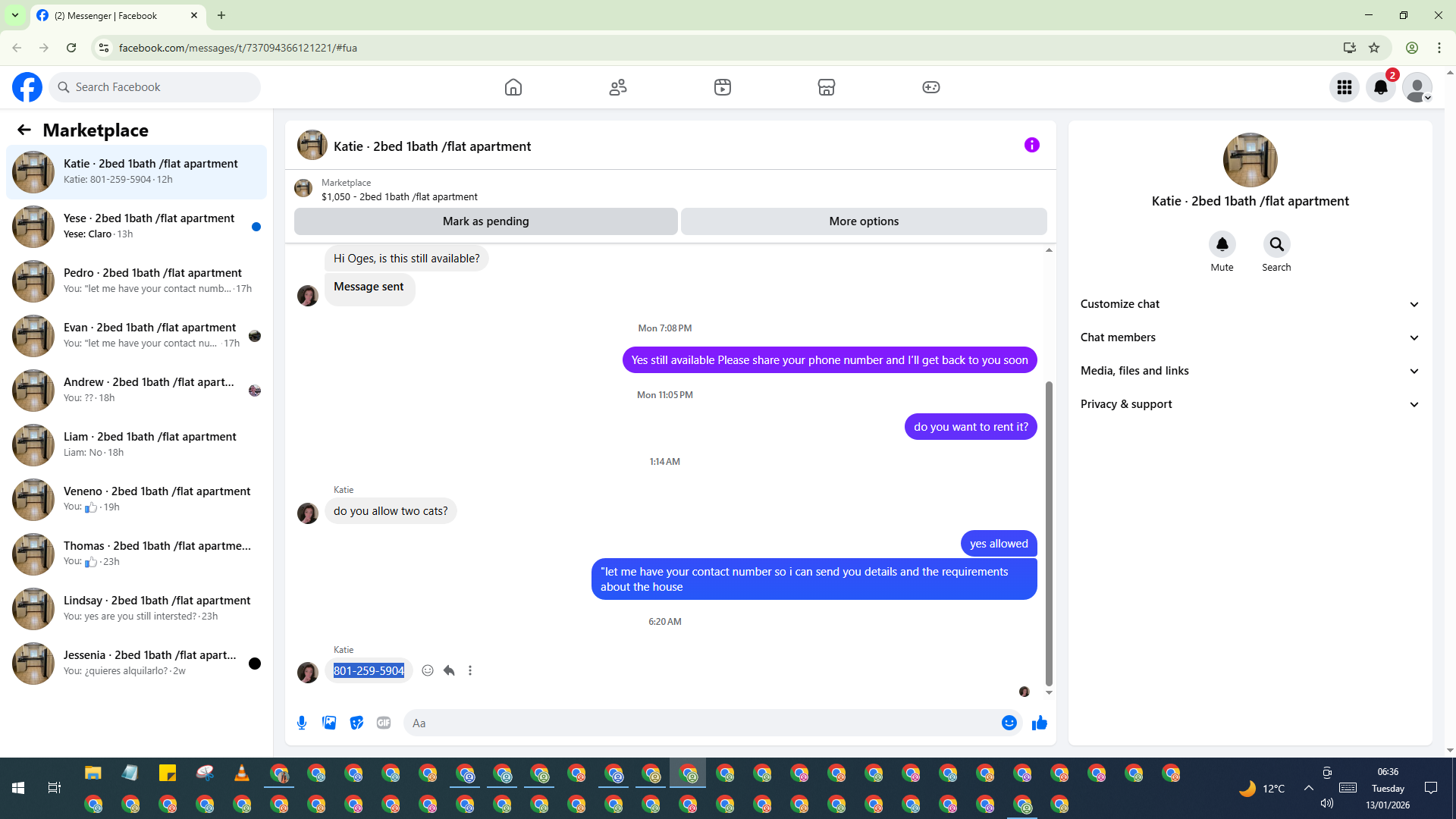The image size is (1456, 819).
Task: Reply to the 801-259-5904 message
Action: pyautogui.click(x=449, y=670)
